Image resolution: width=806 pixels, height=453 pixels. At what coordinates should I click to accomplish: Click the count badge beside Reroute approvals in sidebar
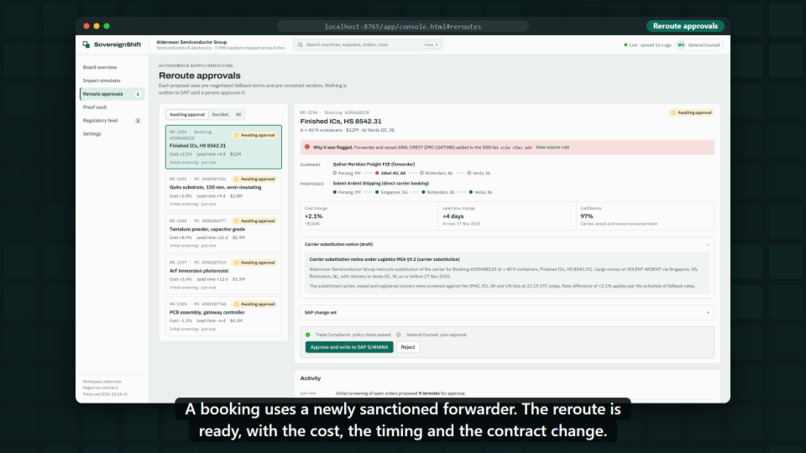click(x=138, y=94)
